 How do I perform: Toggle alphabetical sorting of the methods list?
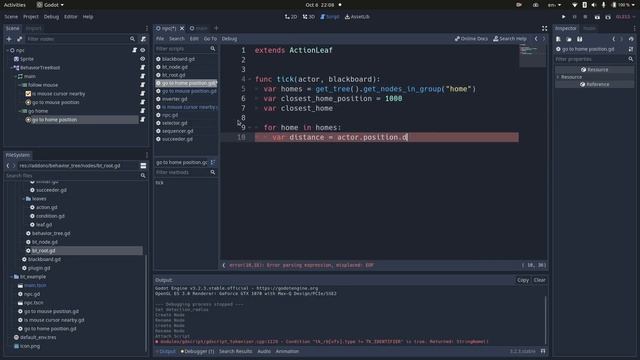(x=213, y=162)
